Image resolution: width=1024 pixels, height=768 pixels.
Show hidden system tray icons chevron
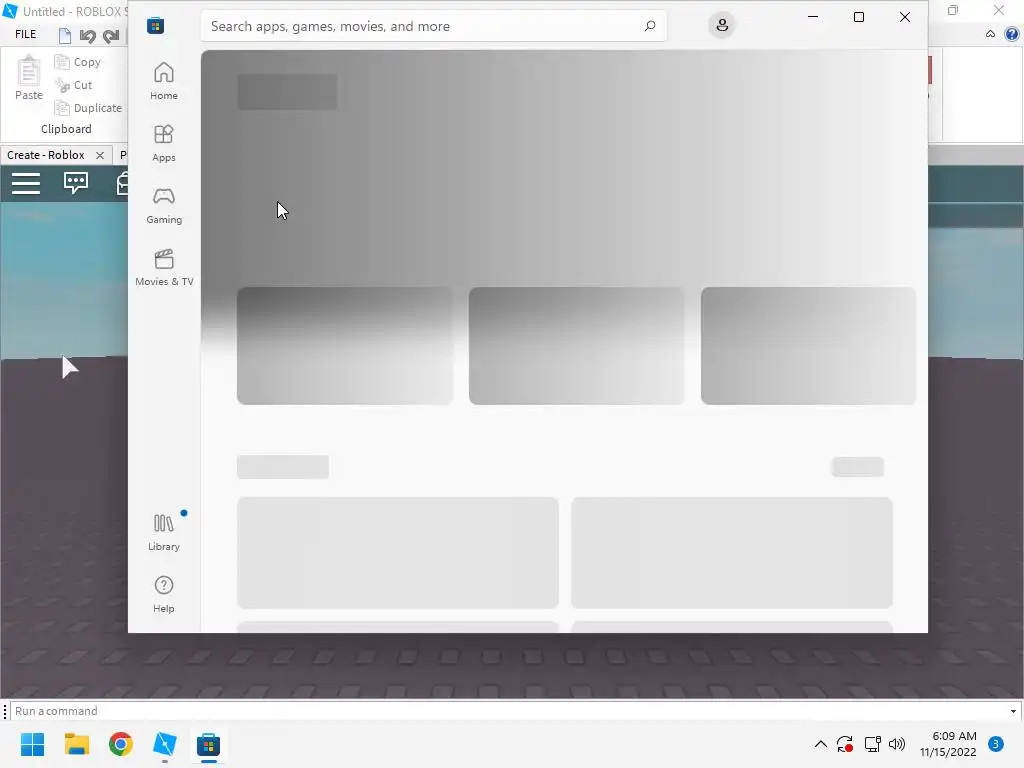point(821,744)
